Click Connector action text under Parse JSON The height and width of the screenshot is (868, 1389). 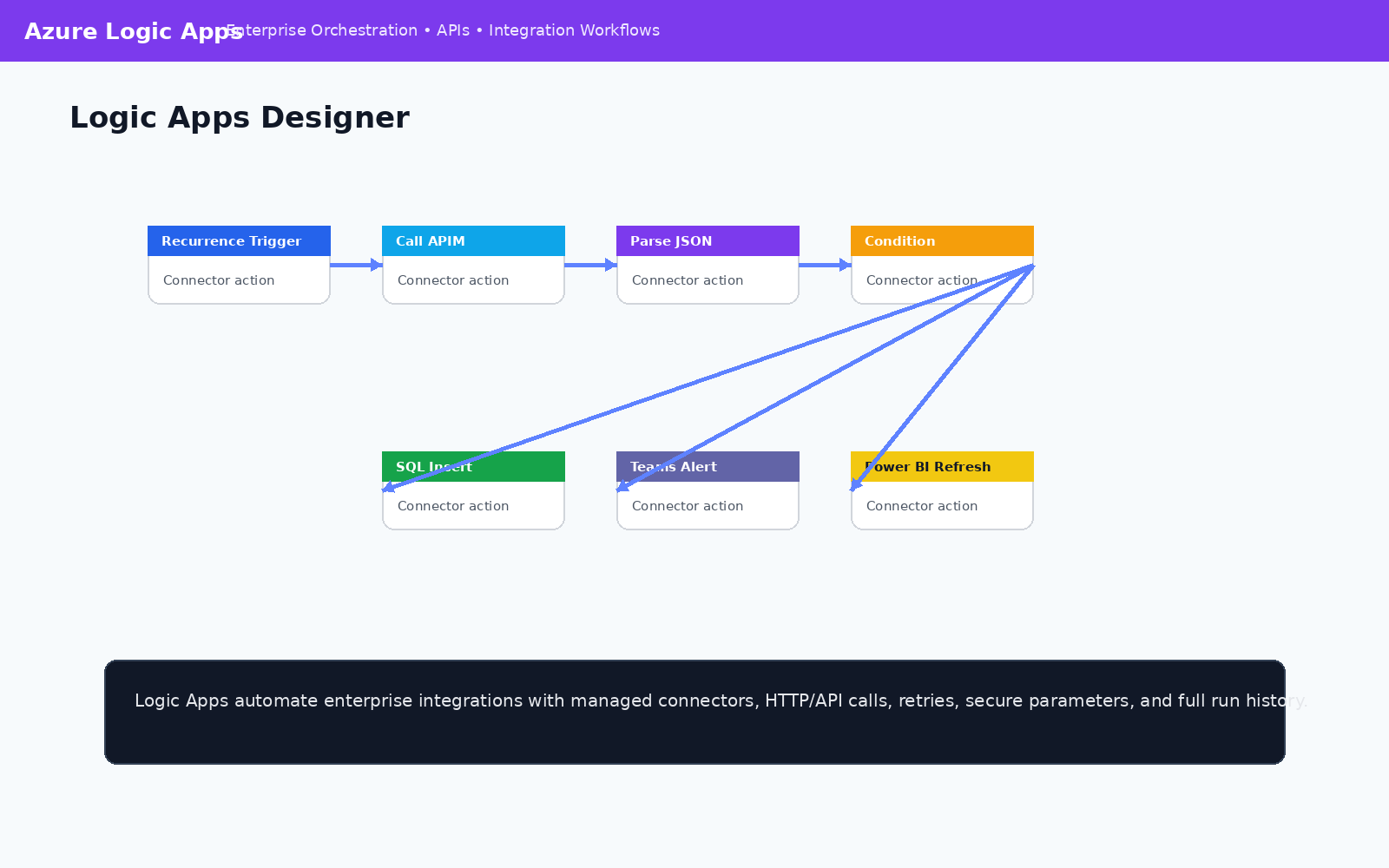688,280
